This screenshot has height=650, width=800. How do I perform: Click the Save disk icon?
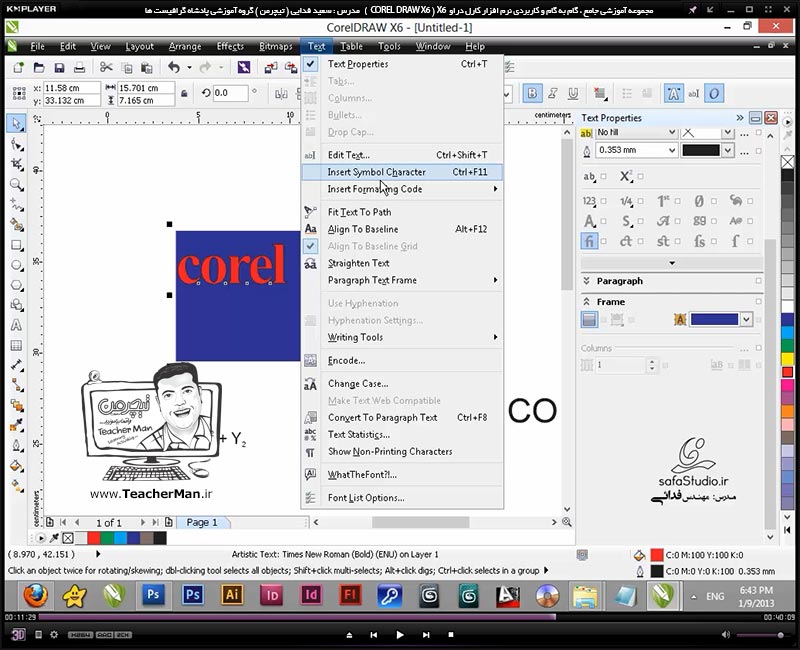click(x=59, y=67)
